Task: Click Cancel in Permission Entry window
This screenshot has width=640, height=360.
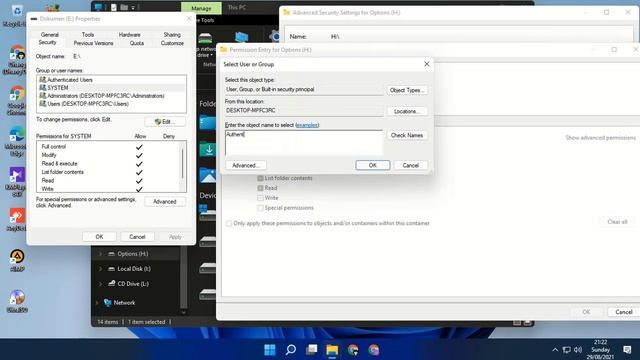Action: pos(624,312)
